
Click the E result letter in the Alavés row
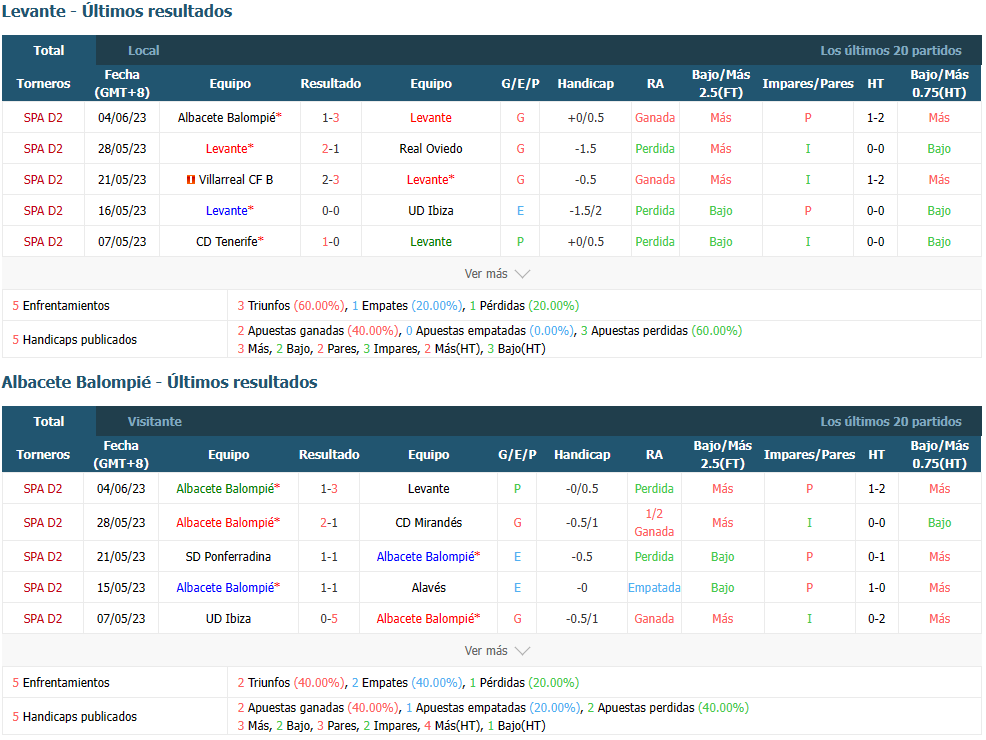pyautogui.click(x=518, y=587)
